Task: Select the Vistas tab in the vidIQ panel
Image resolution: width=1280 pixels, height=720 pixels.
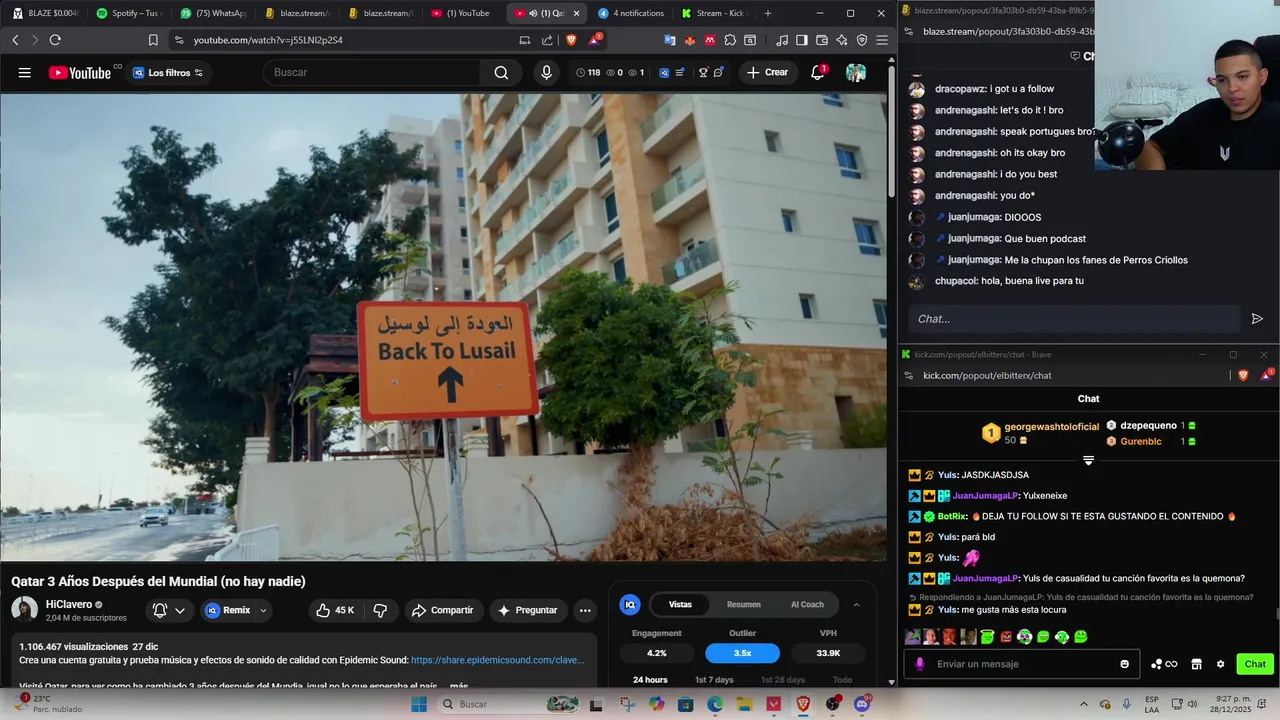Action: point(680,604)
